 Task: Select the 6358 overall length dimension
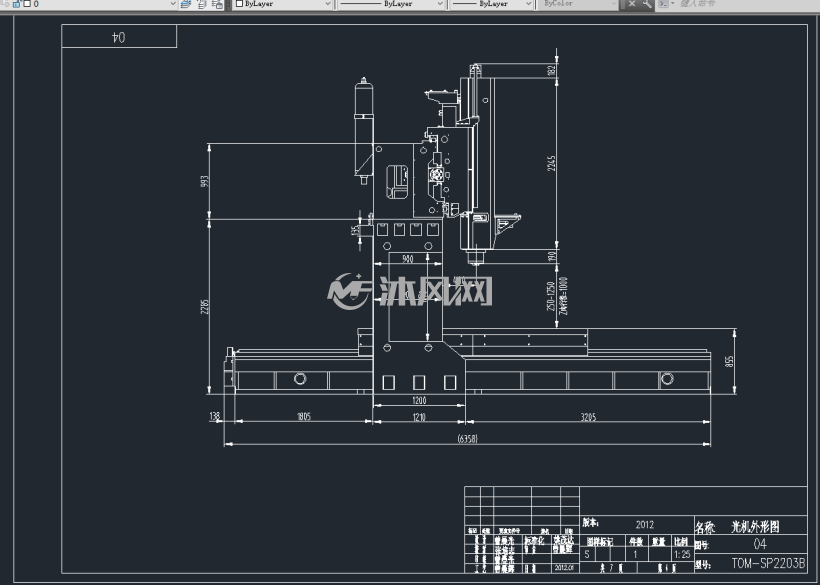click(468, 439)
